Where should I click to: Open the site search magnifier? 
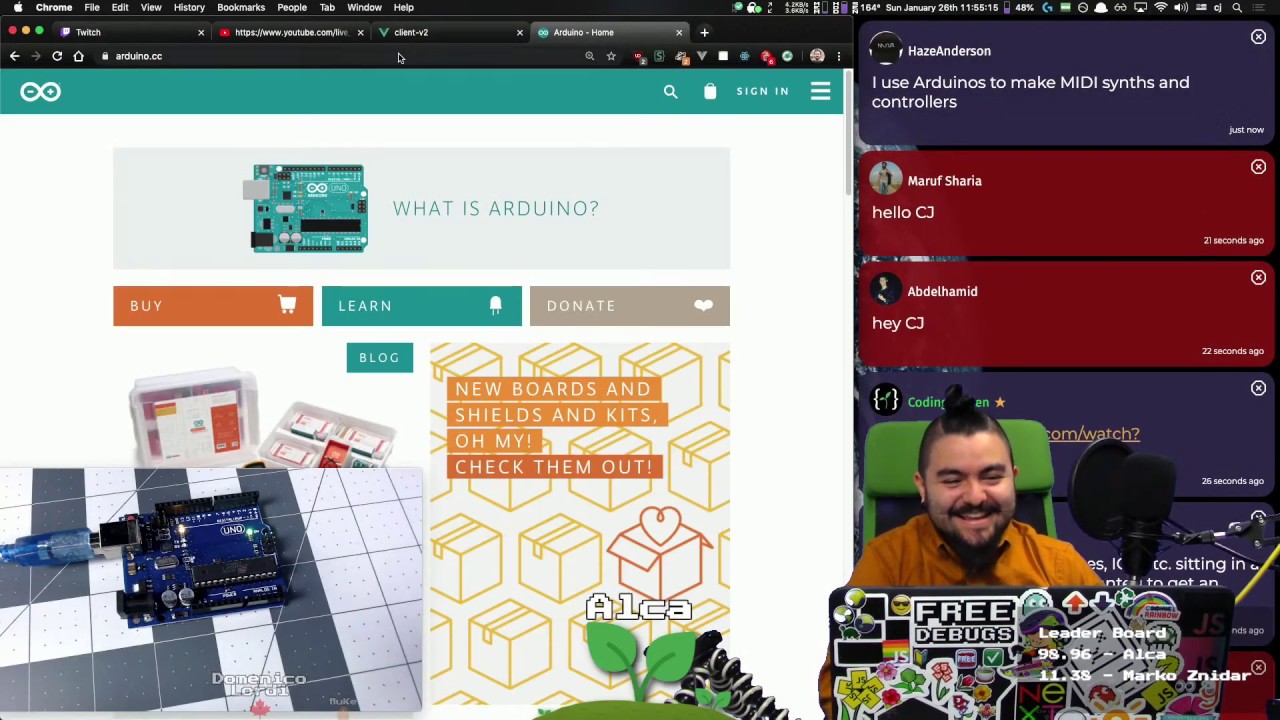(x=670, y=92)
